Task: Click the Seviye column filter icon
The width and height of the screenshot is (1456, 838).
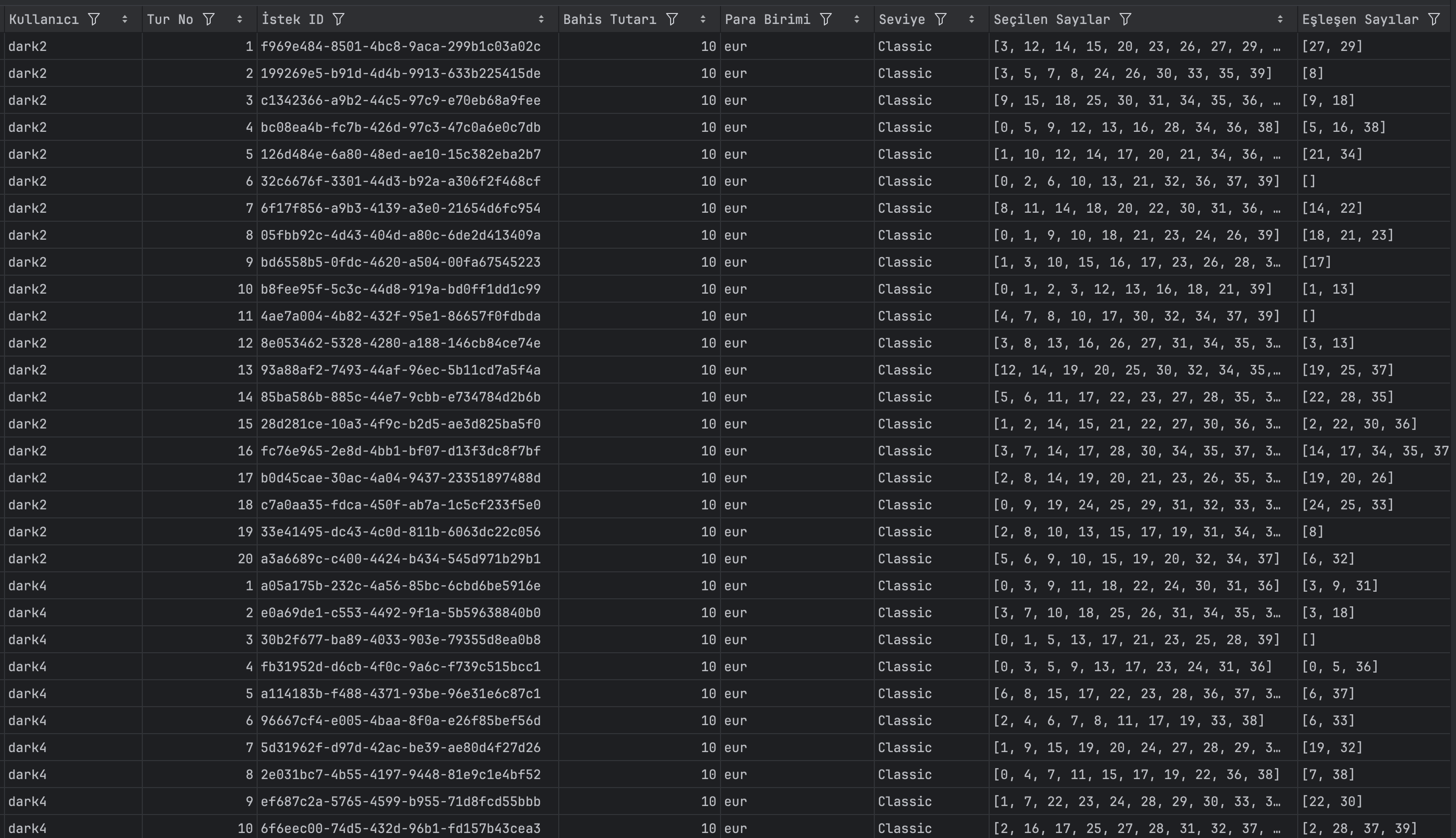Action: (x=941, y=19)
